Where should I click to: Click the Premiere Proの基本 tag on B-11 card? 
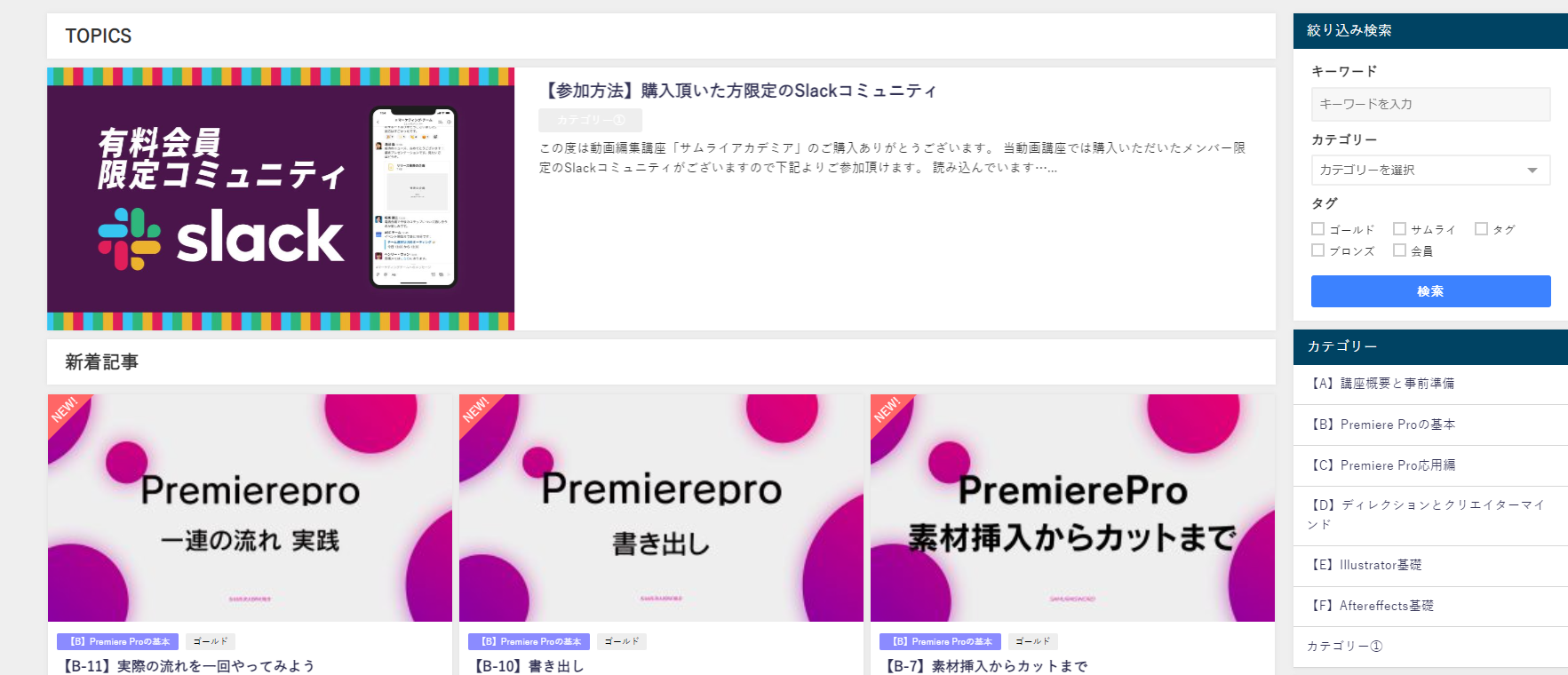pyautogui.click(x=118, y=641)
